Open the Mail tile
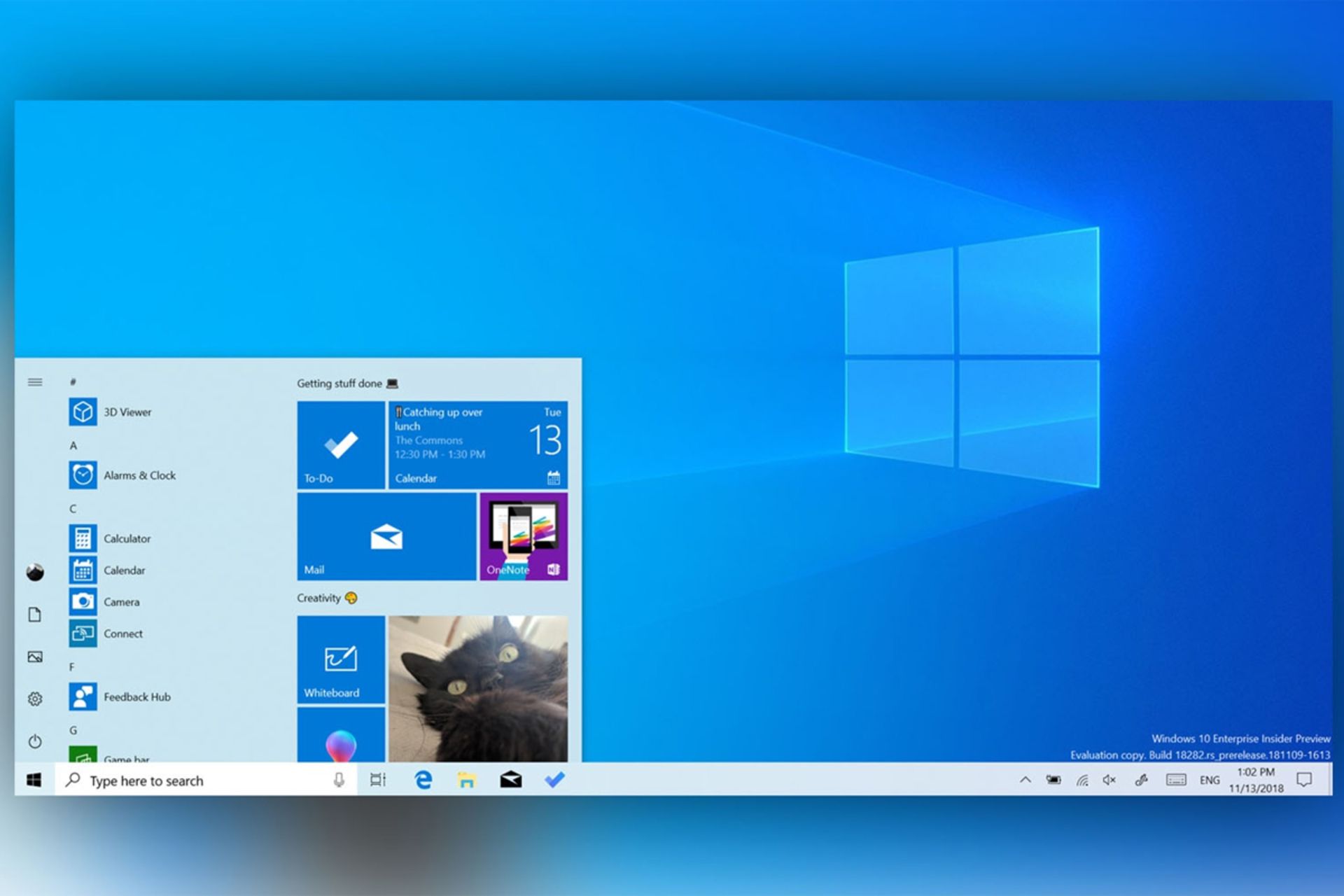This screenshot has width=1344, height=896. pos(386,537)
